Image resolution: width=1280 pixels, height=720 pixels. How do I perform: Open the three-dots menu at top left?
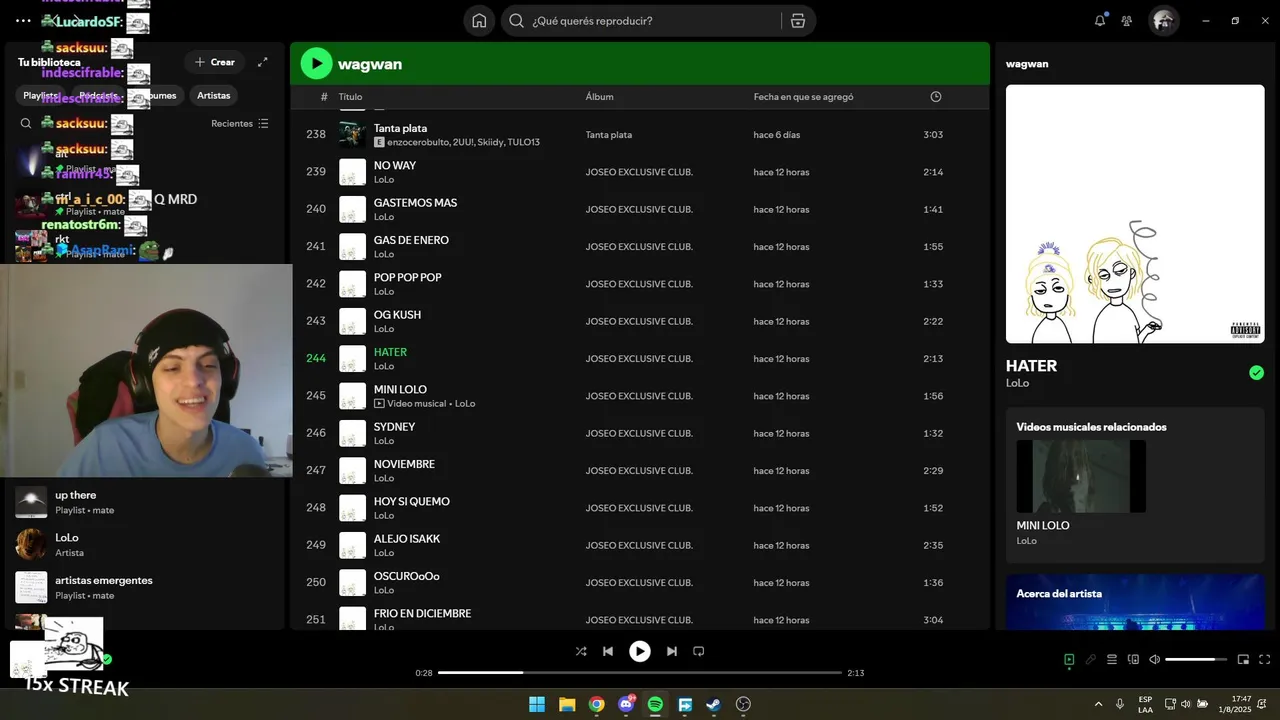point(23,20)
